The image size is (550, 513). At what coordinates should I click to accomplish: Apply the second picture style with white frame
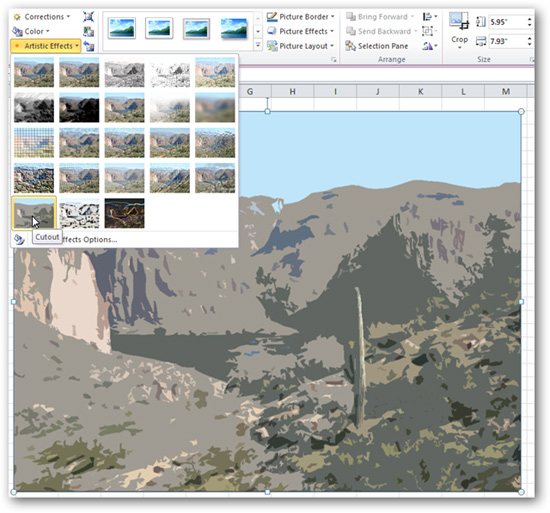(x=159, y=28)
